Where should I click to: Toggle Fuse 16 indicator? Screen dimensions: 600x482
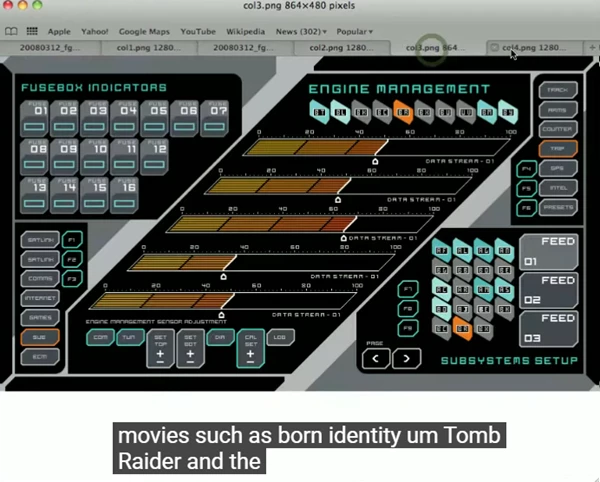click(x=124, y=195)
